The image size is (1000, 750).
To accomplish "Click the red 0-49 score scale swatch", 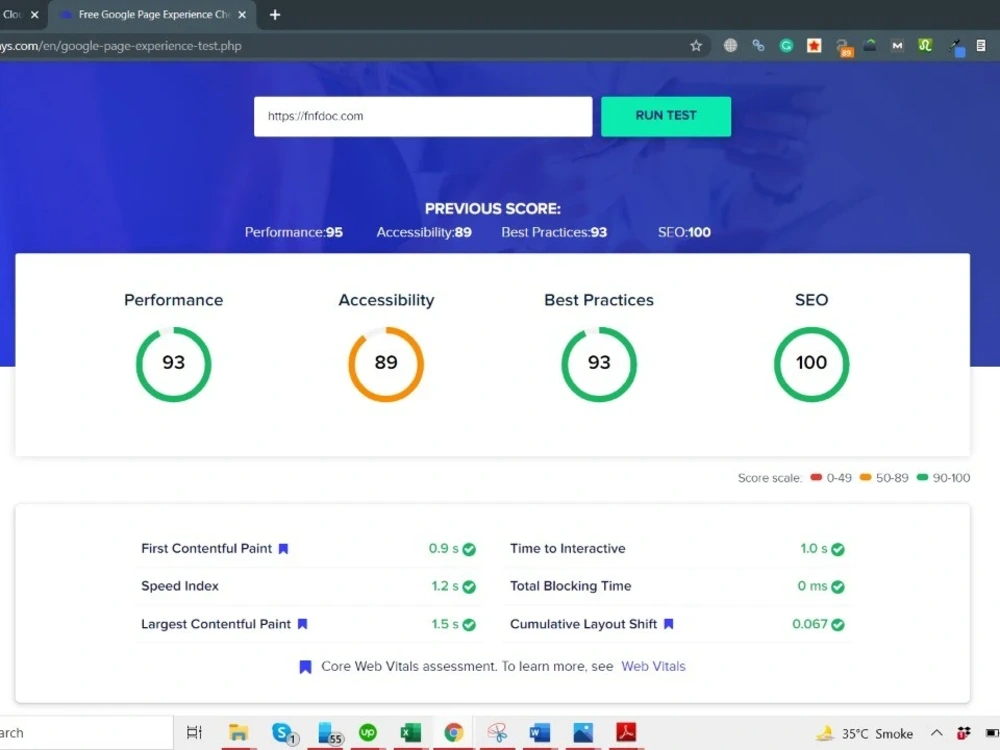I will 816,477.
